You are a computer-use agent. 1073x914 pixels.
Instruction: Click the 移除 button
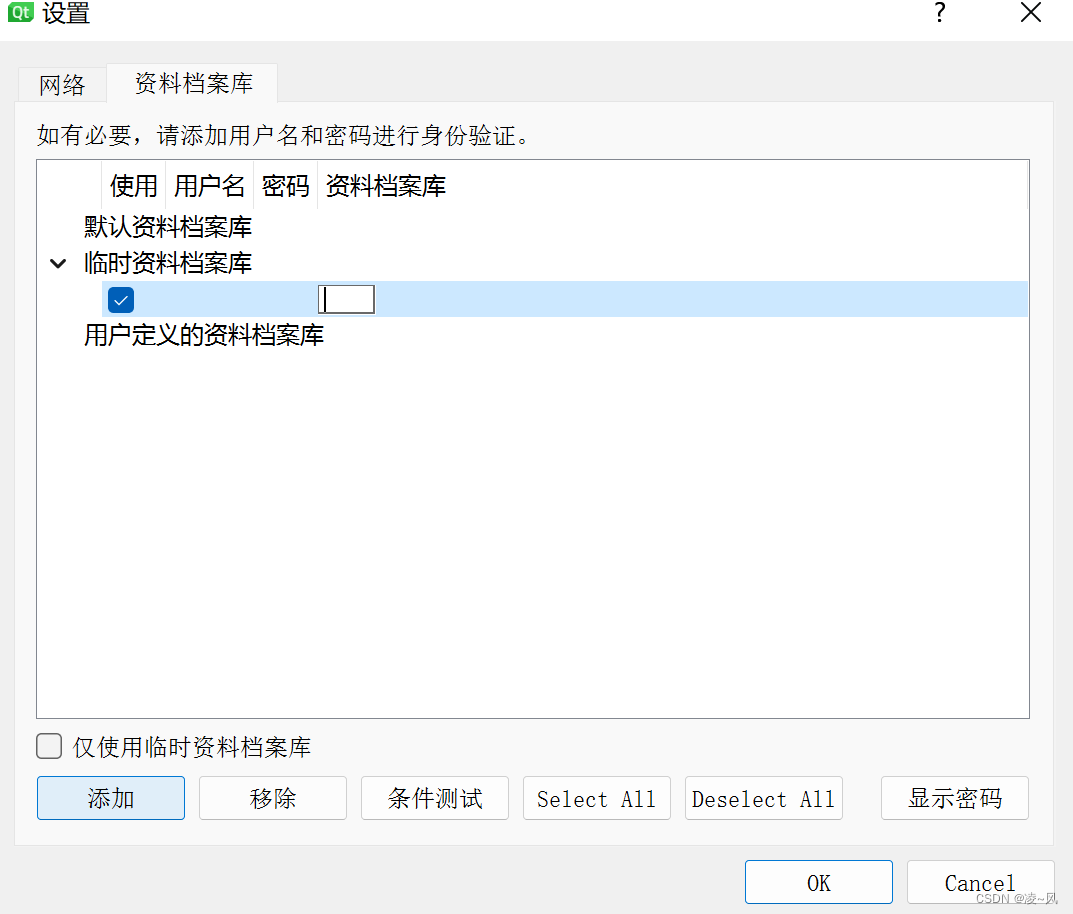[273, 798]
